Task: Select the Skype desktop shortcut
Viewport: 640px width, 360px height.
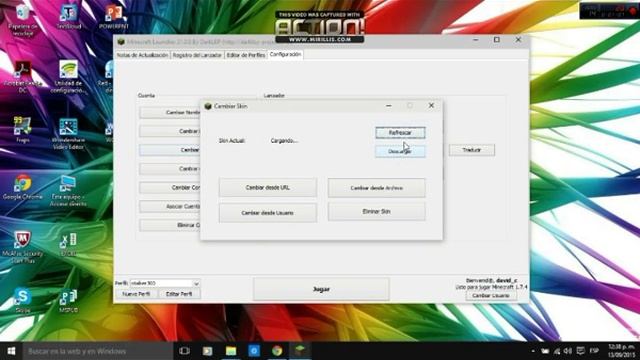Action: [22, 300]
